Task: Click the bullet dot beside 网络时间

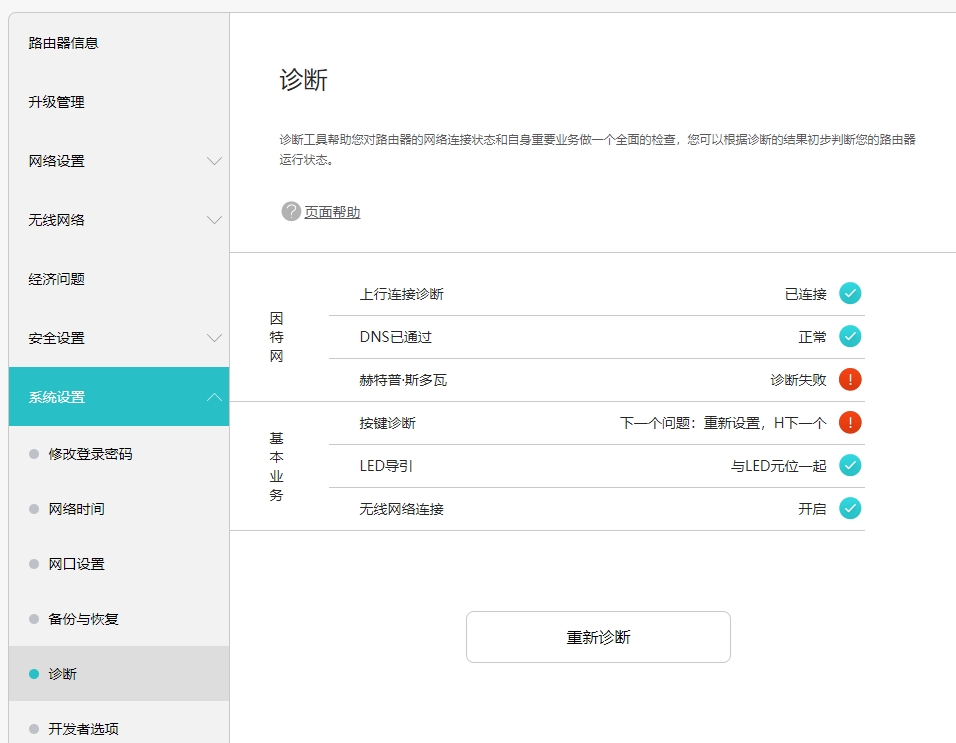Action: 34,509
